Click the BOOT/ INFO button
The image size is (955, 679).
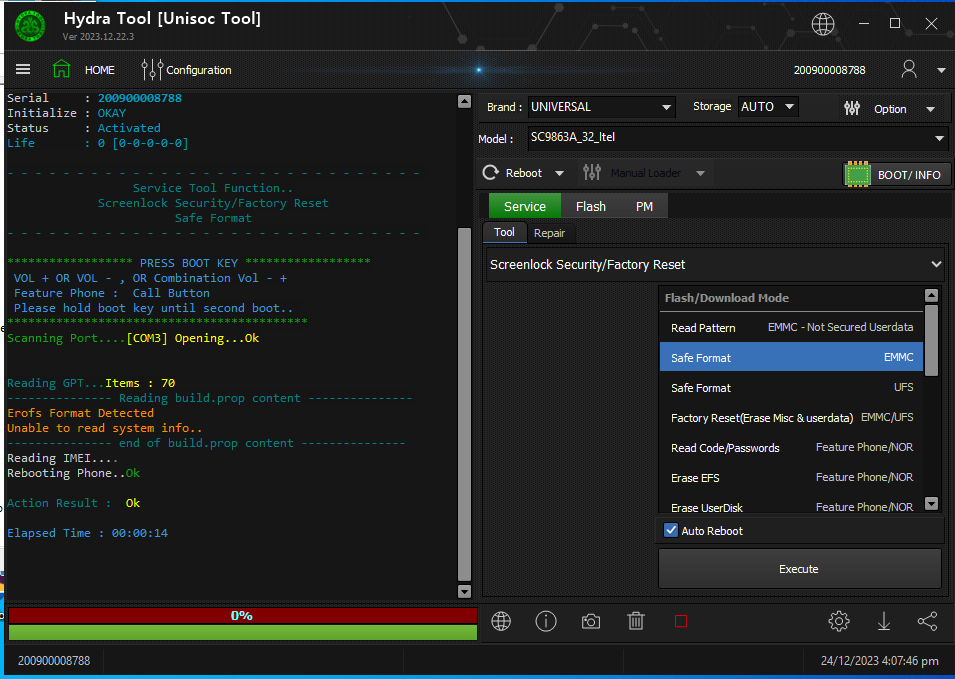(896, 175)
